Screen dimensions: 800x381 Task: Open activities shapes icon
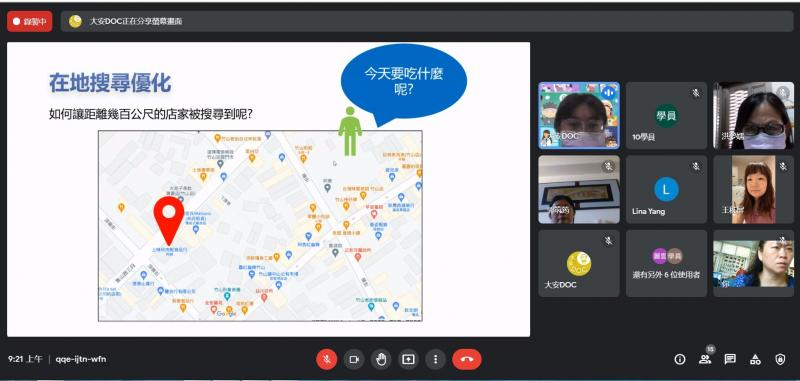click(x=755, y=360)
